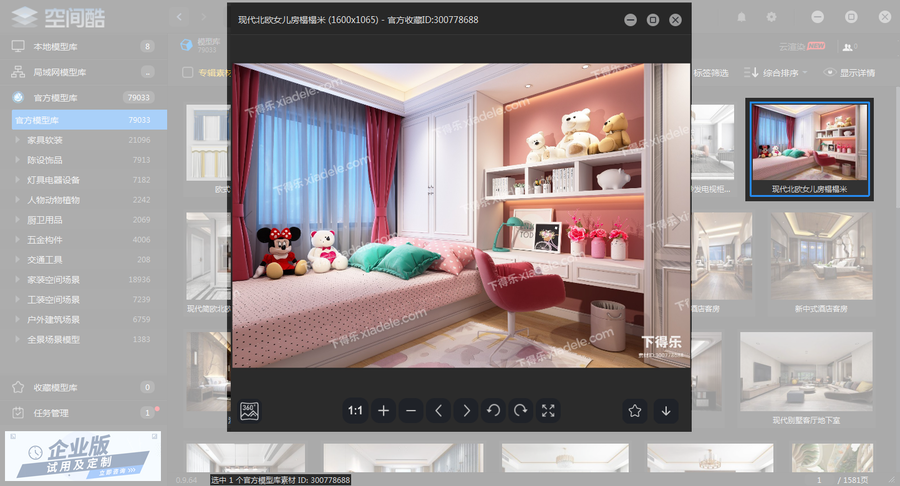Open the 标签筛选 filter
Screen dimensions: 900x486
[x=711, y=73]
